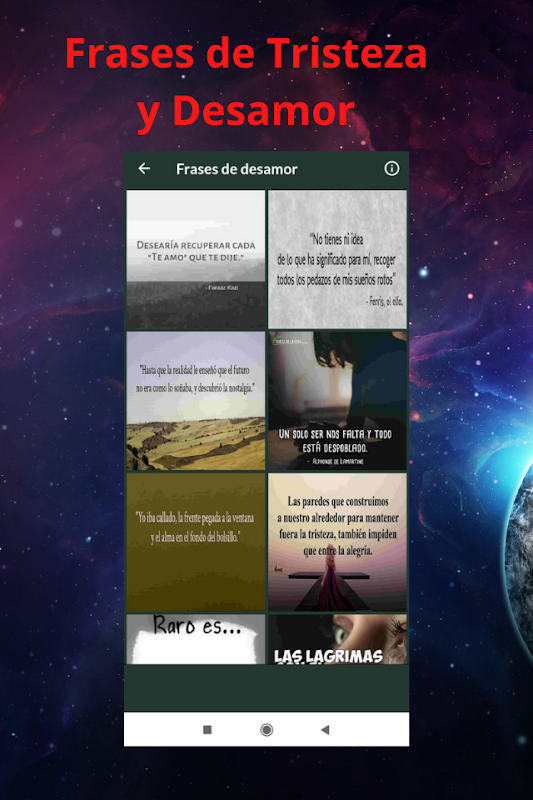Open the 'No tienes ni idea' quote image
This screenshot has width=533, height=800.
click(338, 260)
